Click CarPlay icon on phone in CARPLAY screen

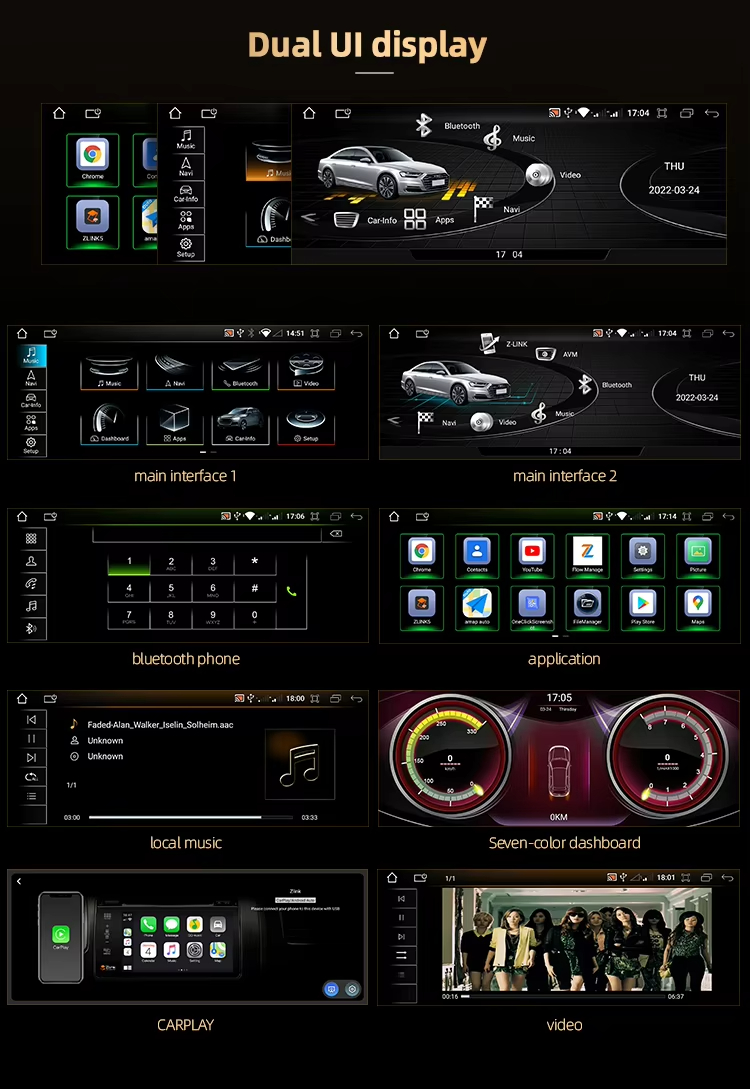[60, 935]
